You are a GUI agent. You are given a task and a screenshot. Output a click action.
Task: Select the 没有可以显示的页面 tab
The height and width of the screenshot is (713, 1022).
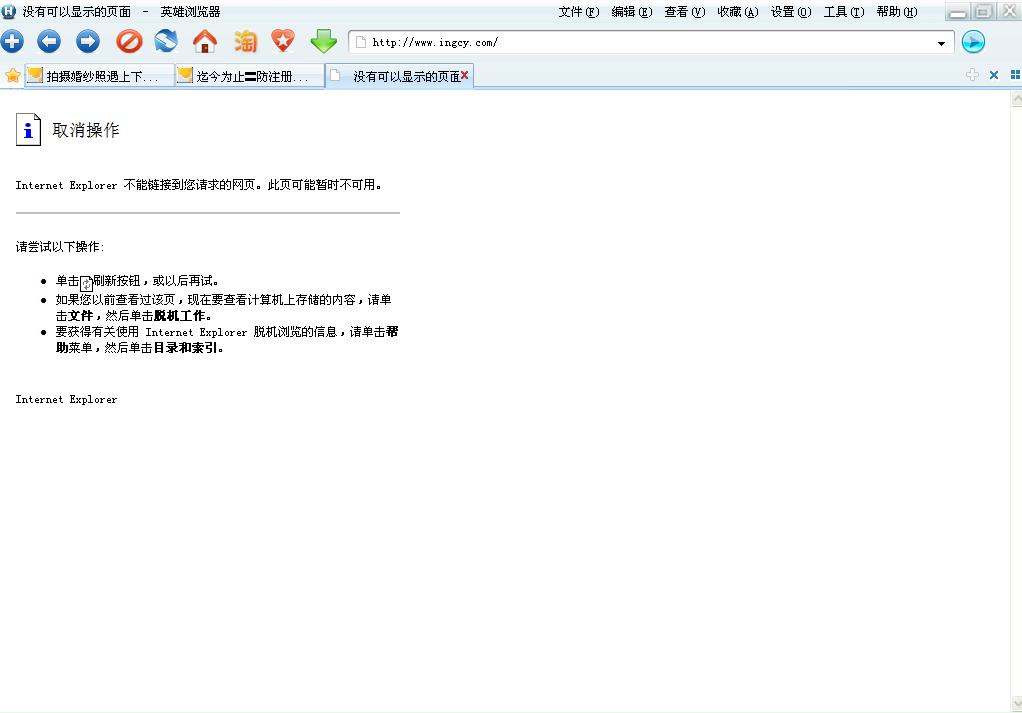click(x=399, y=76)
